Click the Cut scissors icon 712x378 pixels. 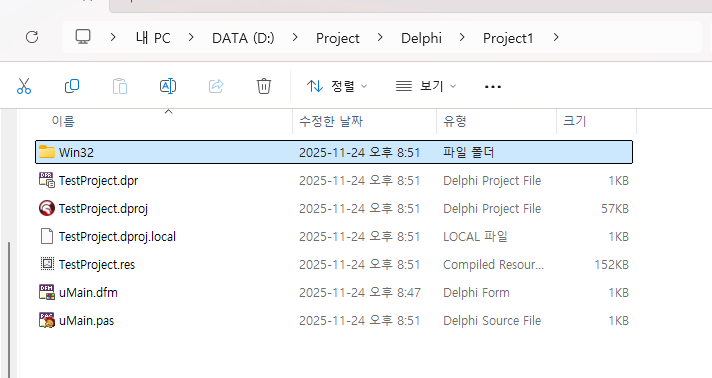pos(24,86)
